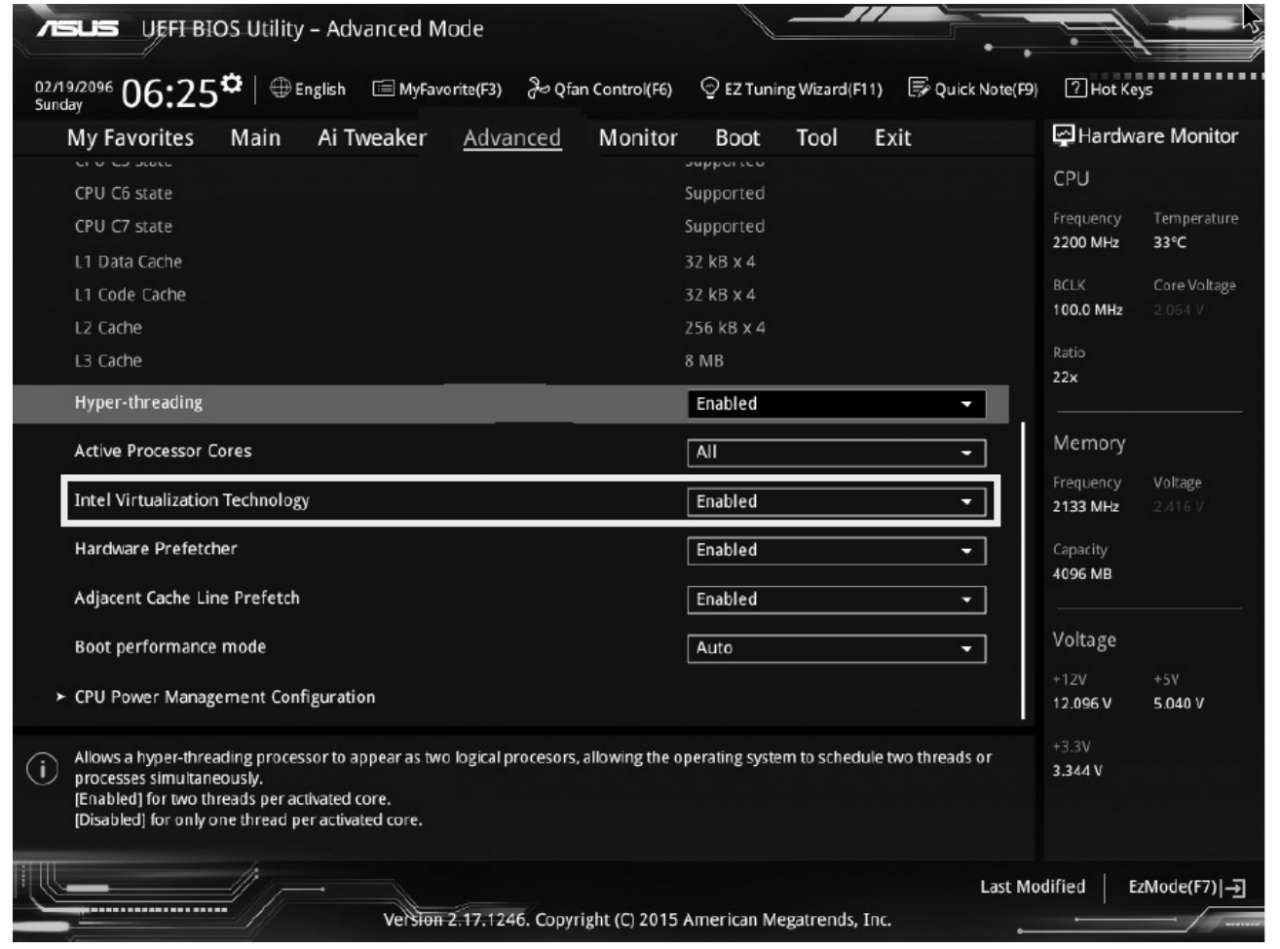Screen dimensions: 1280x949
Task: Click the MyFavorite list icon
Action: click(382, 89)
